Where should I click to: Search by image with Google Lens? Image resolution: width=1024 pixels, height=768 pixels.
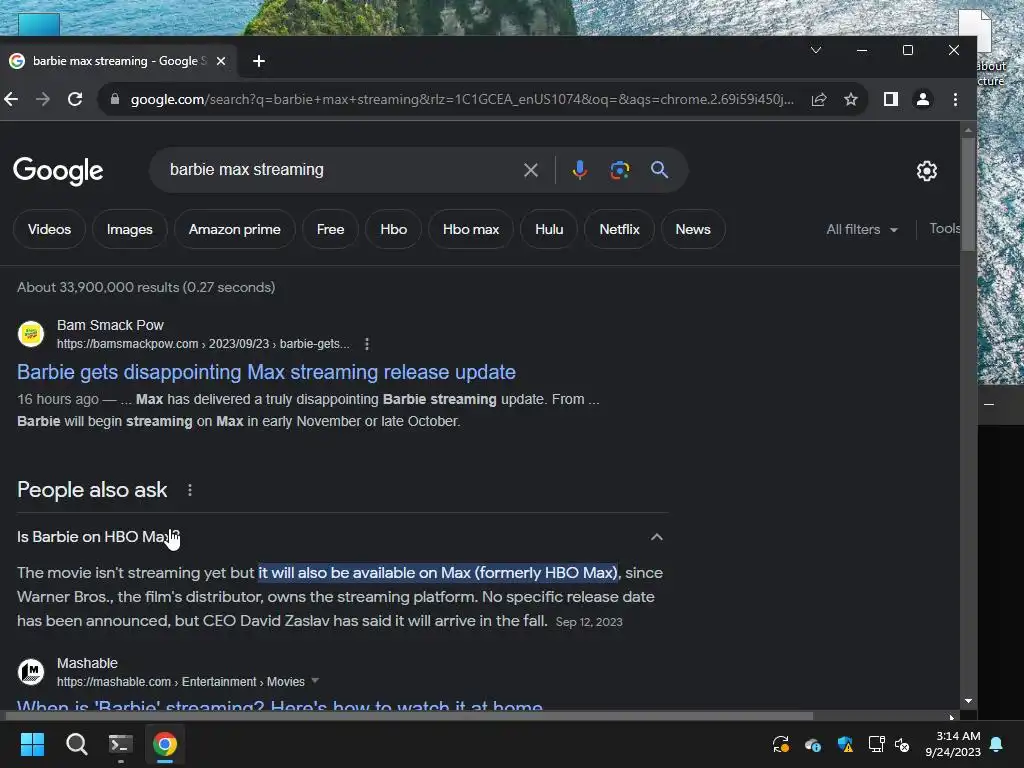pyautogui.click(x=620, y=170)
